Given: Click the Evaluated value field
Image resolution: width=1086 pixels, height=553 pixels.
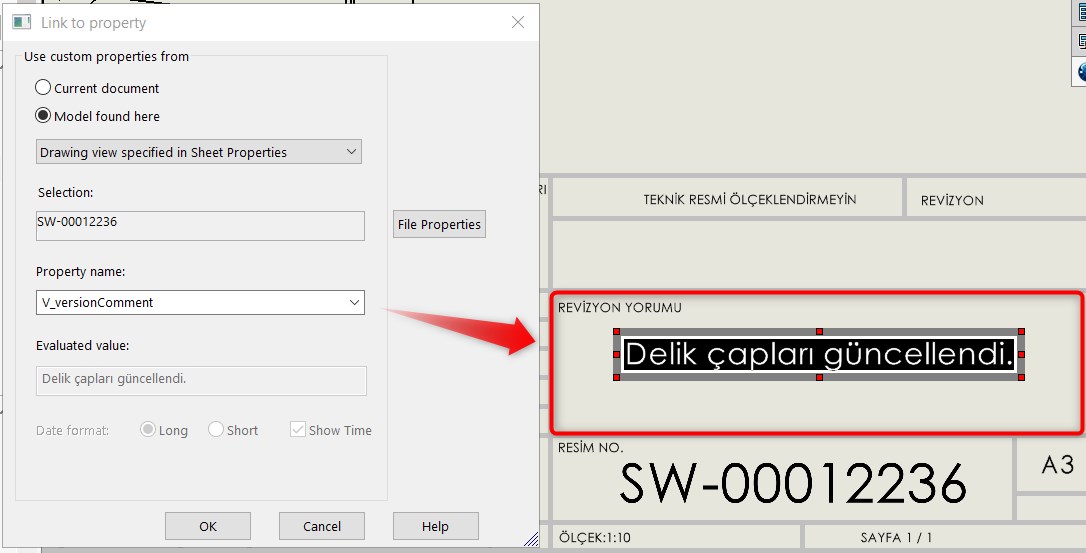Looking at the screenshot, I should pyautogui.click(x=201, y=380).
